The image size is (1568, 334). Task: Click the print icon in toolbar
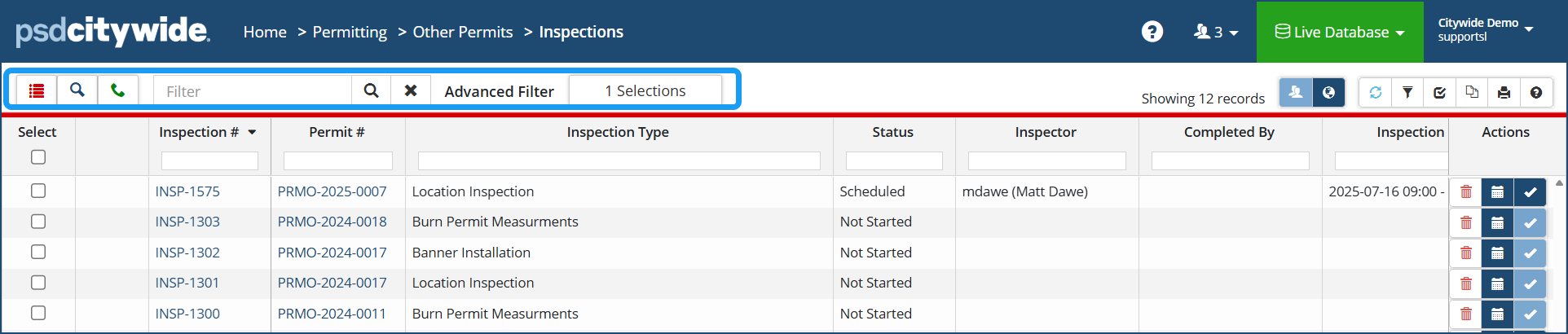(x=1504, y=93)
